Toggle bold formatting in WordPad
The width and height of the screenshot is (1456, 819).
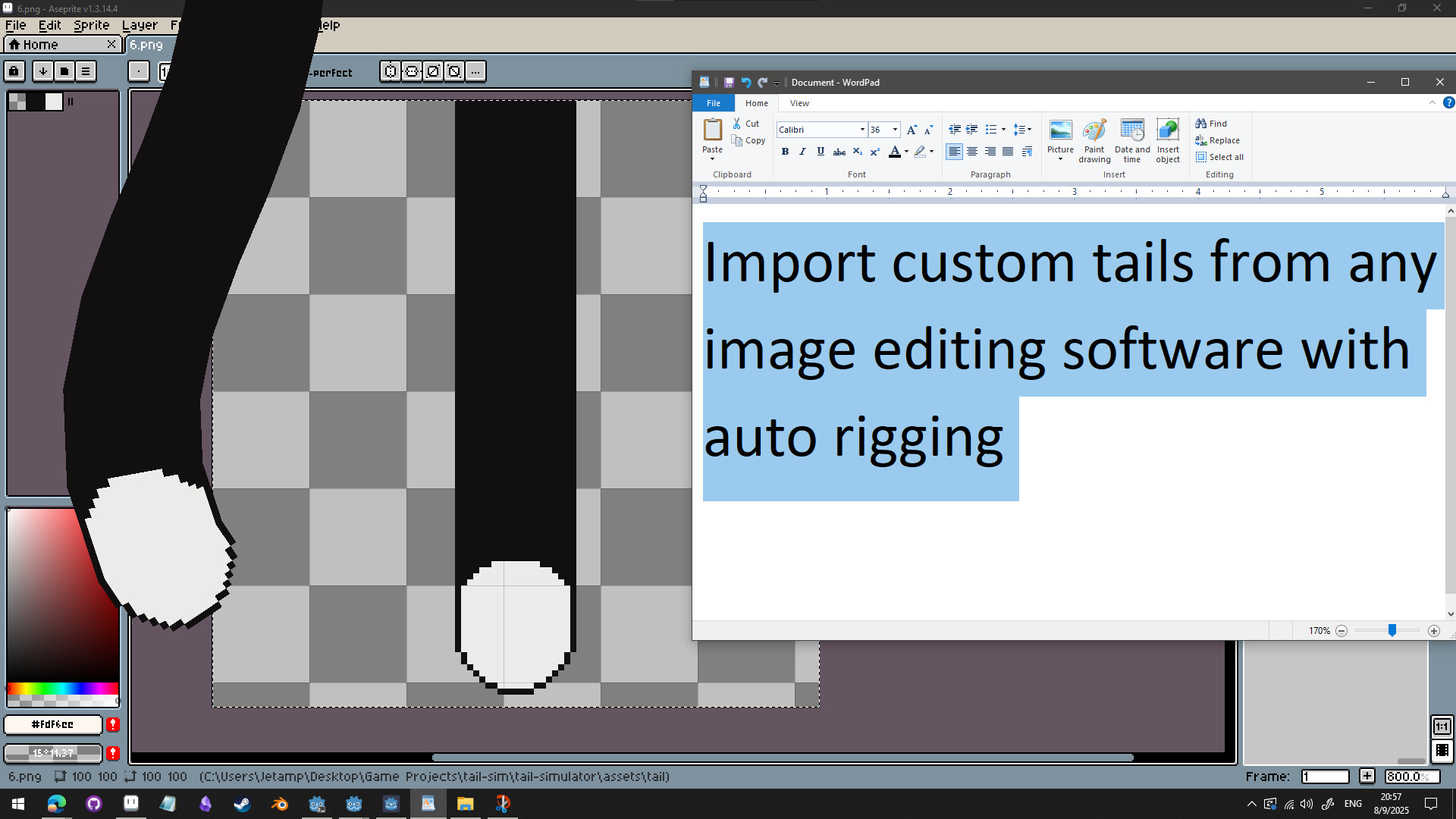click(x=786, y=152)
